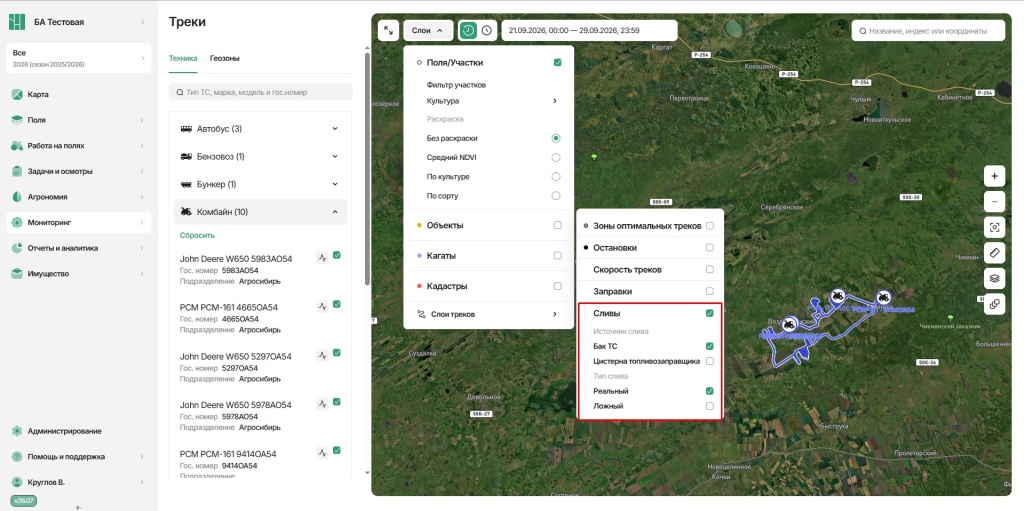Viewport: 1024px width, 511px height.
Task: Enable the Кадастры layer checkbox
Action: point(558,286)
